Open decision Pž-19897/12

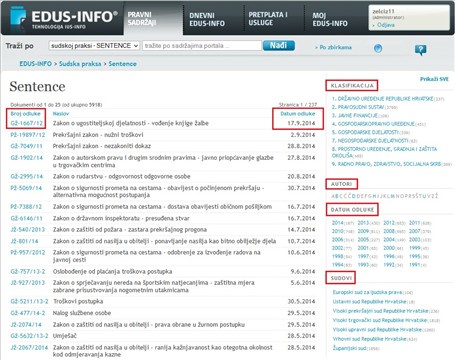(x=28, y=135)
